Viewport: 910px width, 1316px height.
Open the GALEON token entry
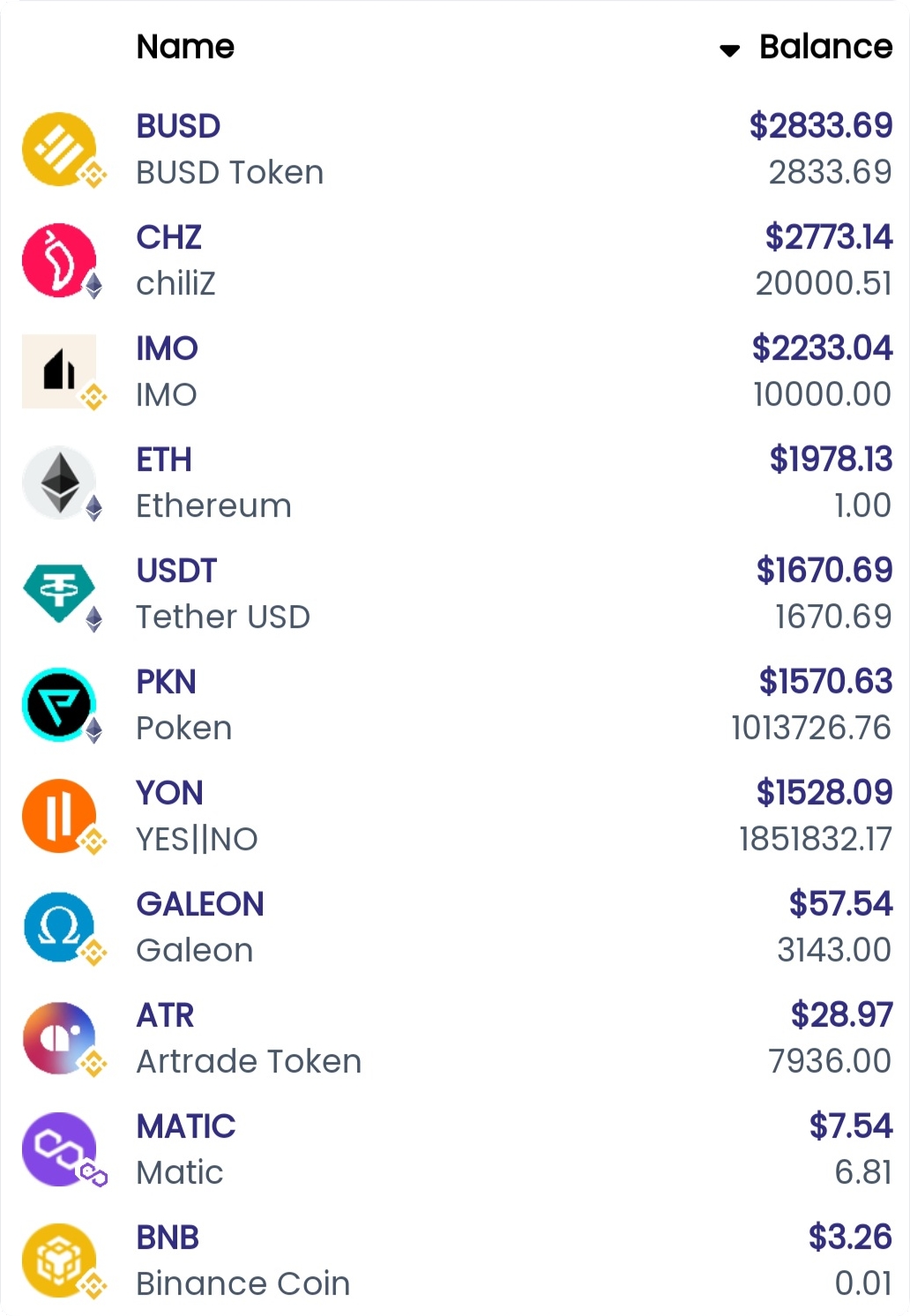[x=200, y=904]
